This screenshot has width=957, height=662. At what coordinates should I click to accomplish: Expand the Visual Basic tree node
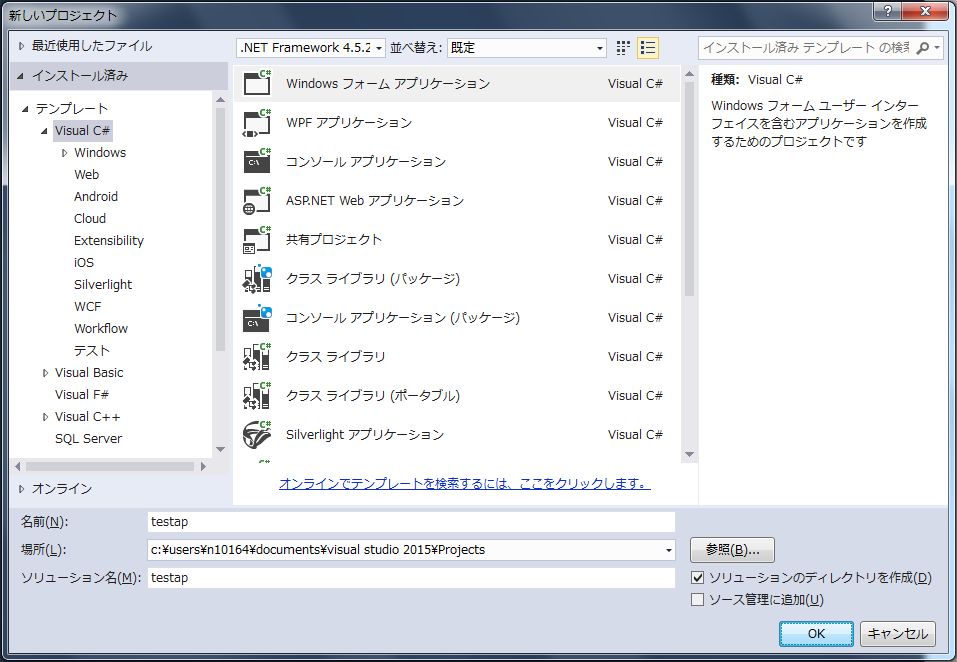[x=45, y=373]
